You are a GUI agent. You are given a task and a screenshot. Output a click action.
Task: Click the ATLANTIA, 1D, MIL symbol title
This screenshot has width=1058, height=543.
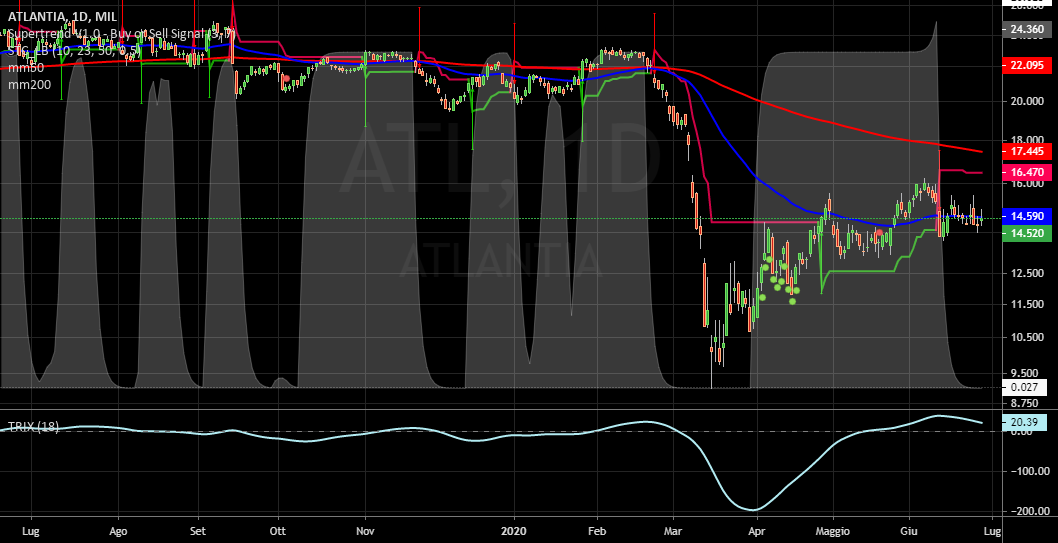(x=61, y=16)
